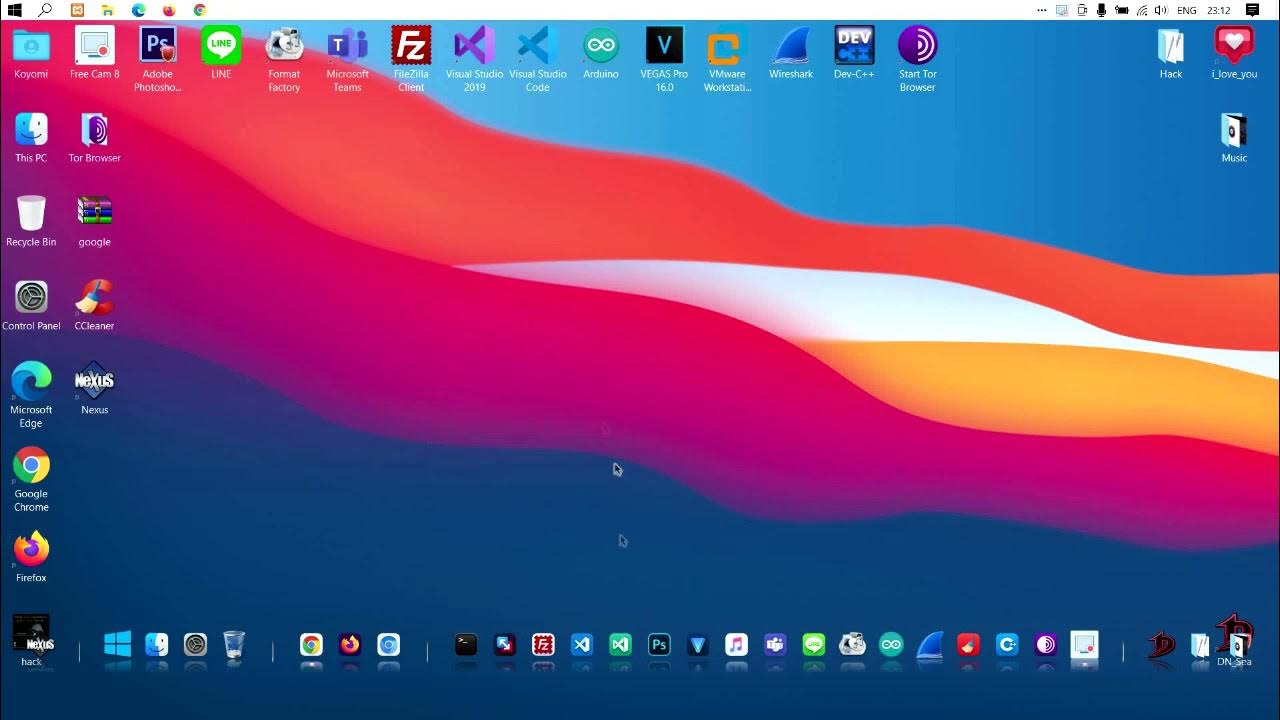
Task: Launch VMware Workstation desktop shortcut
Action: pos(727,59)
